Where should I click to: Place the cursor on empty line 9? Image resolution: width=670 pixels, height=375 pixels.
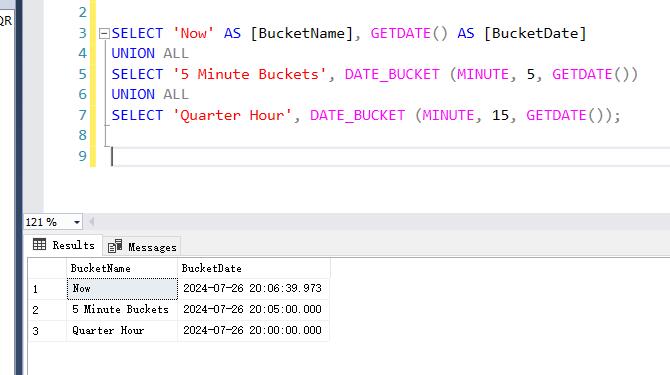385,156
